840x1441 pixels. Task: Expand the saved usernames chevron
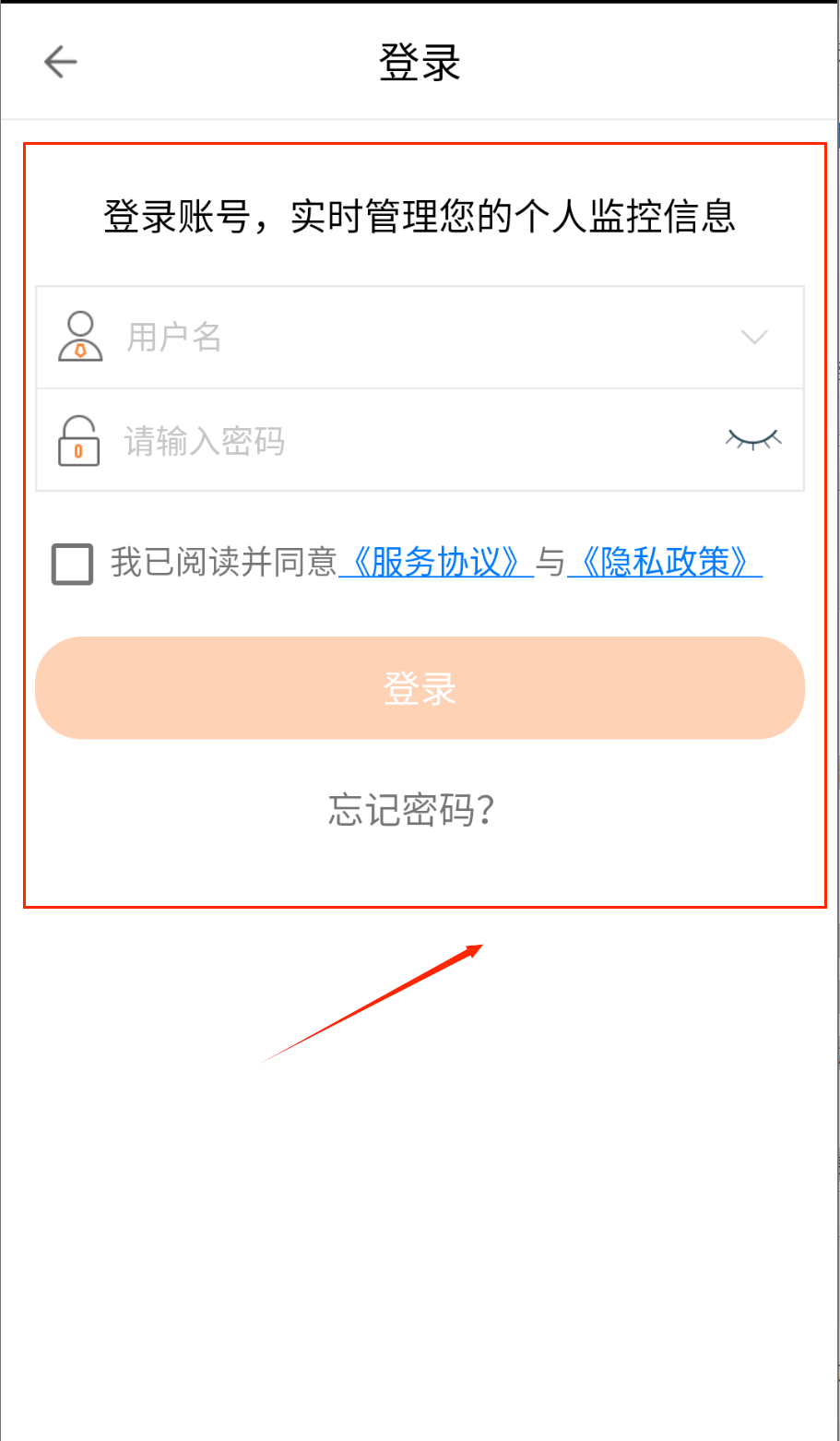[x=754, y=338]
